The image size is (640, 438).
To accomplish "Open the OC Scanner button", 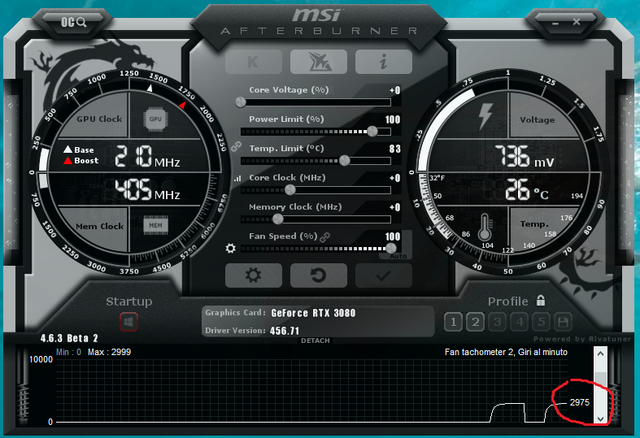I will click(74, 22).
